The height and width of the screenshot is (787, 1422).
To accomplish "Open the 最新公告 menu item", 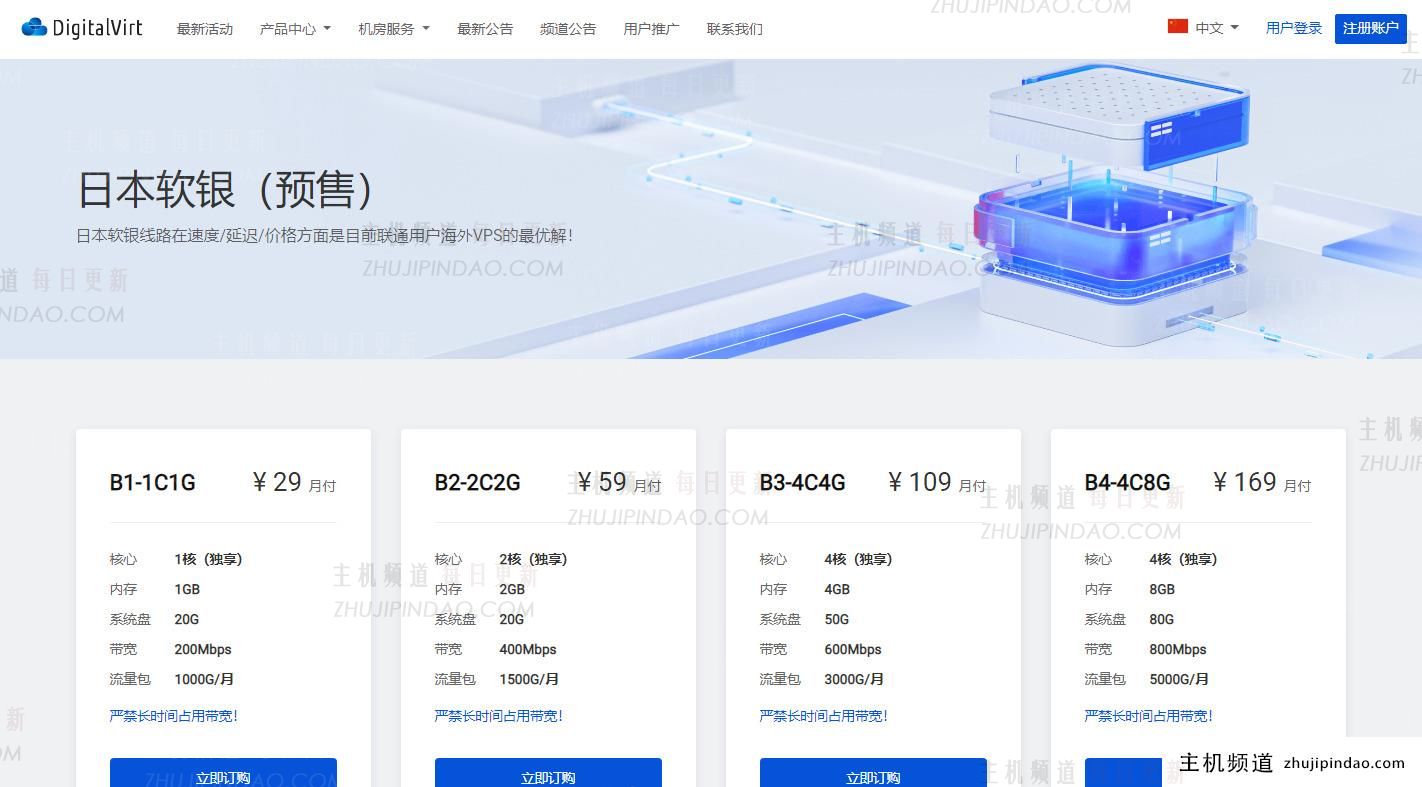I will coord(485,29).
